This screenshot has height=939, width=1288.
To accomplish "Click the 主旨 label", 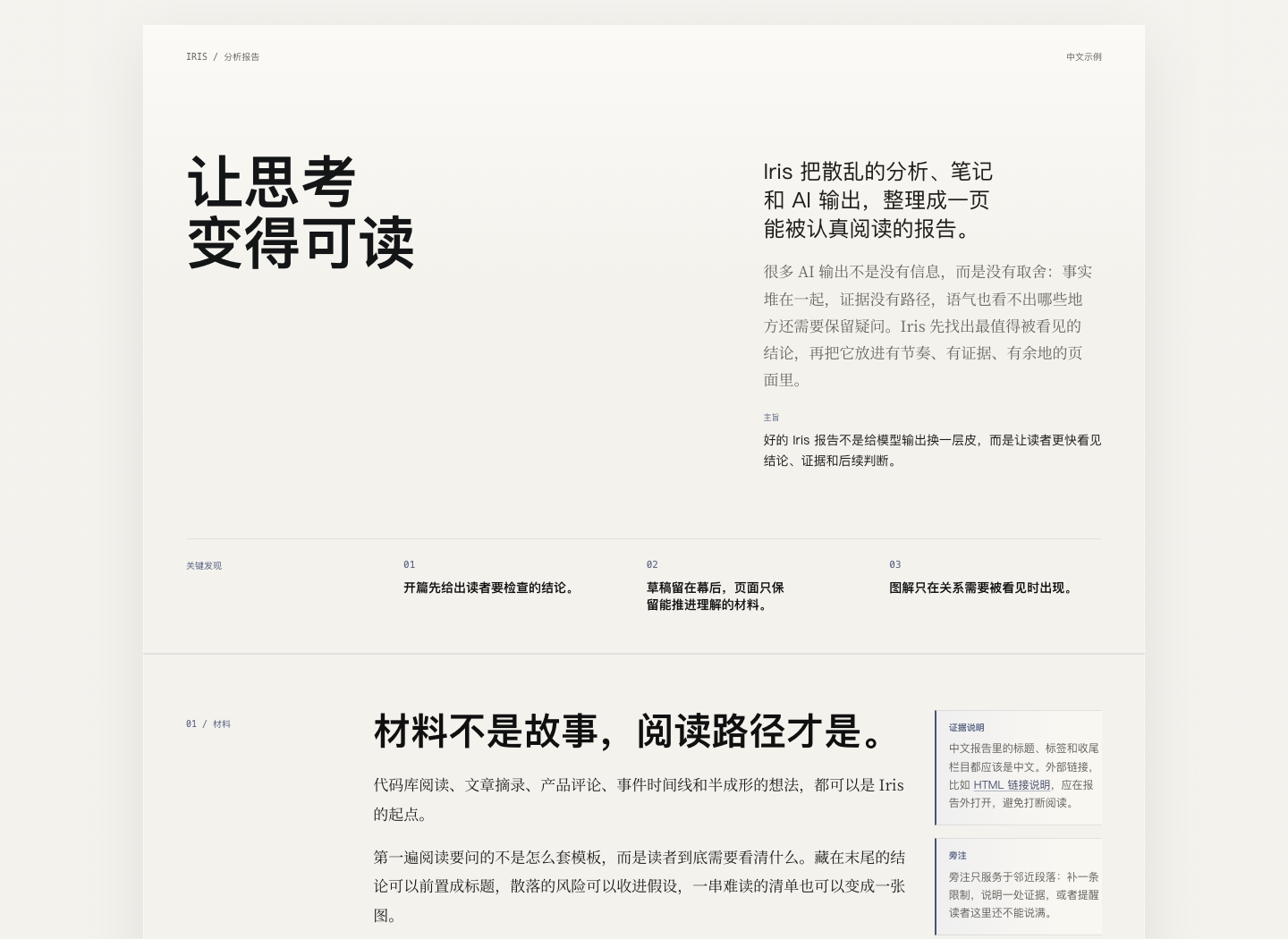I will click(x=771, y=418).
